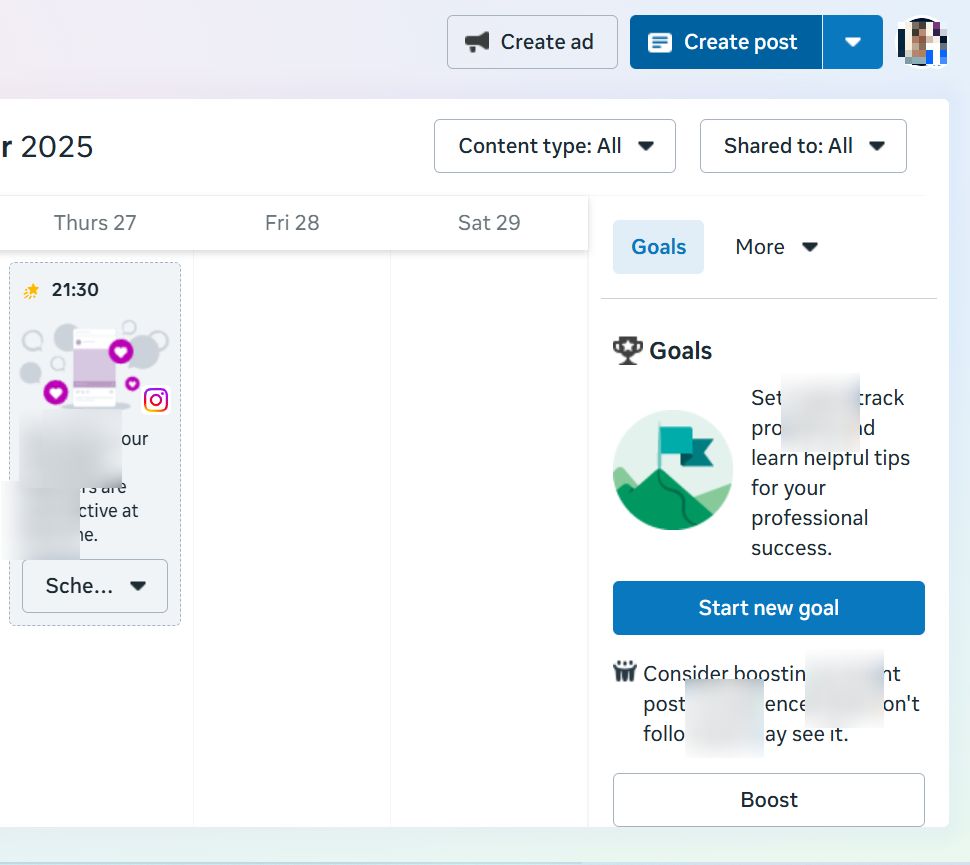Expand the arrow beside Create post
This screenshot has height=865, width=970.
[x=853, y=42]
